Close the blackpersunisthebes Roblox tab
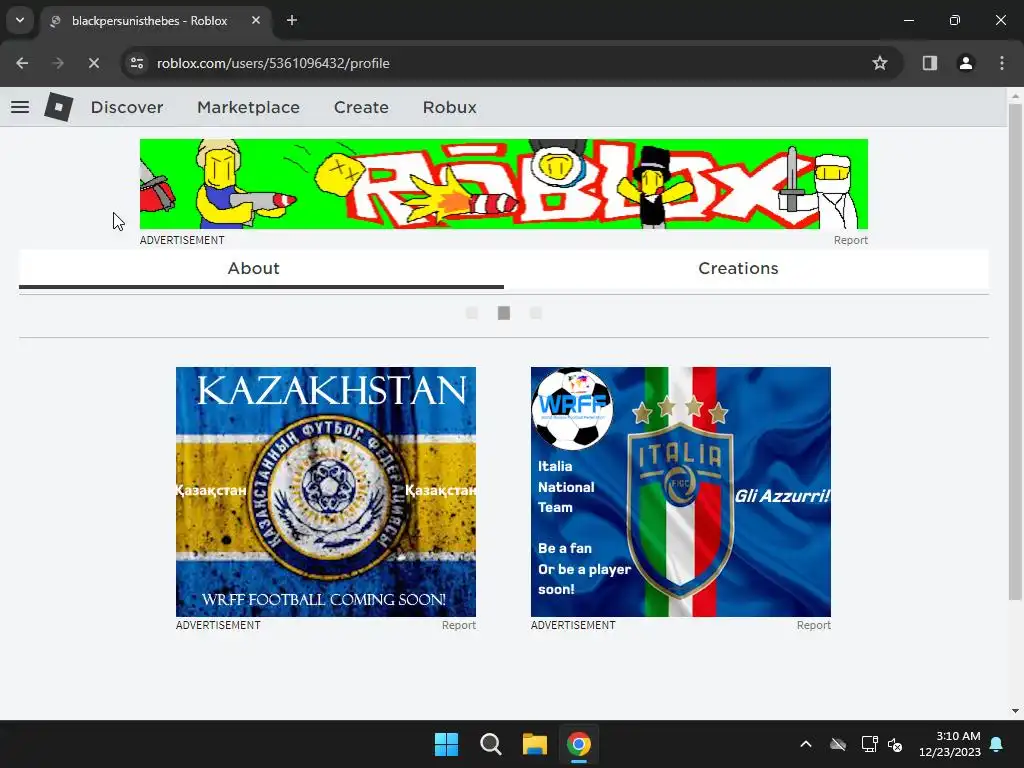The width and height of the screenshot is (1024, 768). tap(256, 21)
